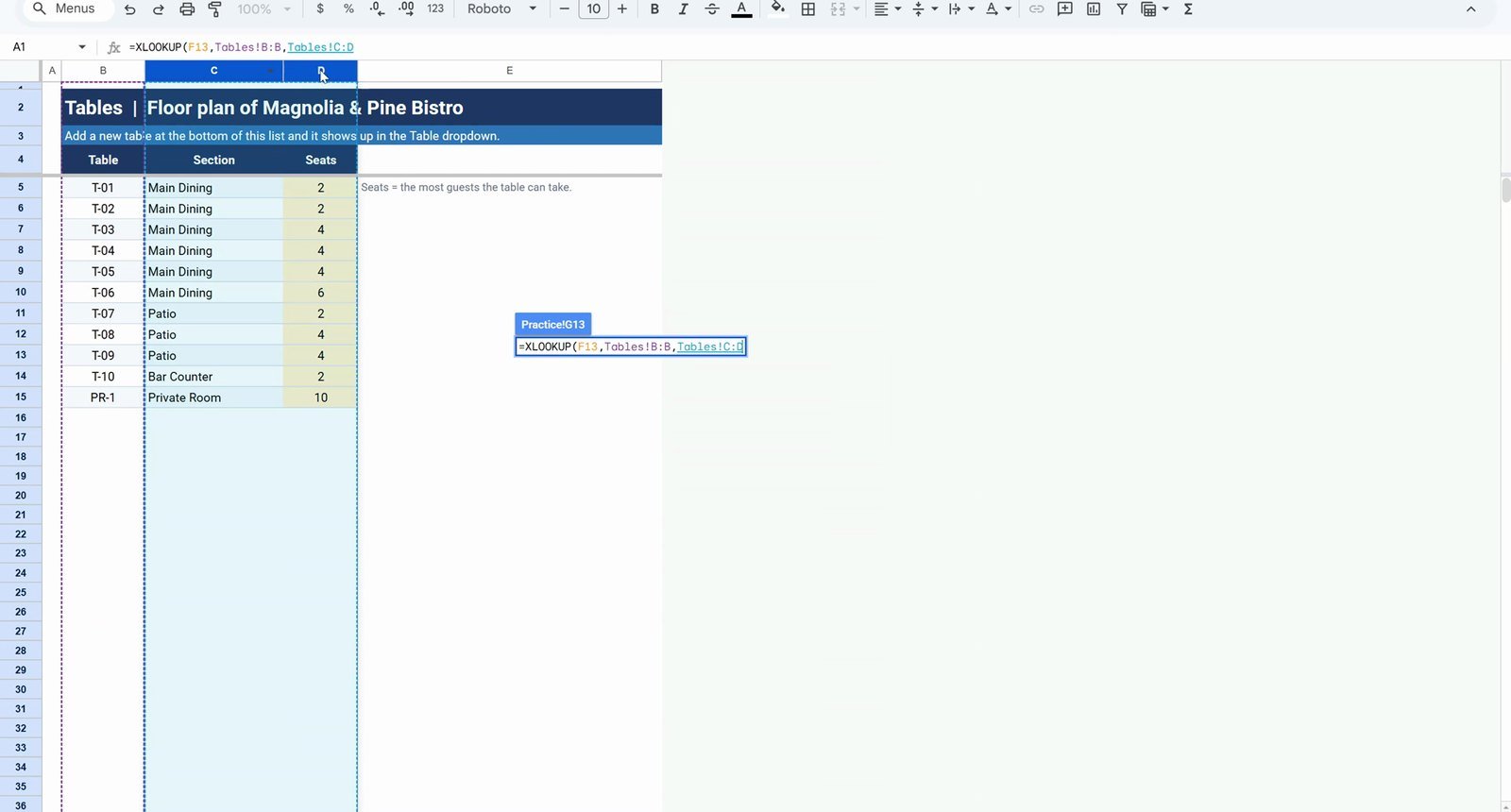This screenshot has width=1511, height=812.
Task: Click the Redo arrow in the toolbar
Action: 159,9
